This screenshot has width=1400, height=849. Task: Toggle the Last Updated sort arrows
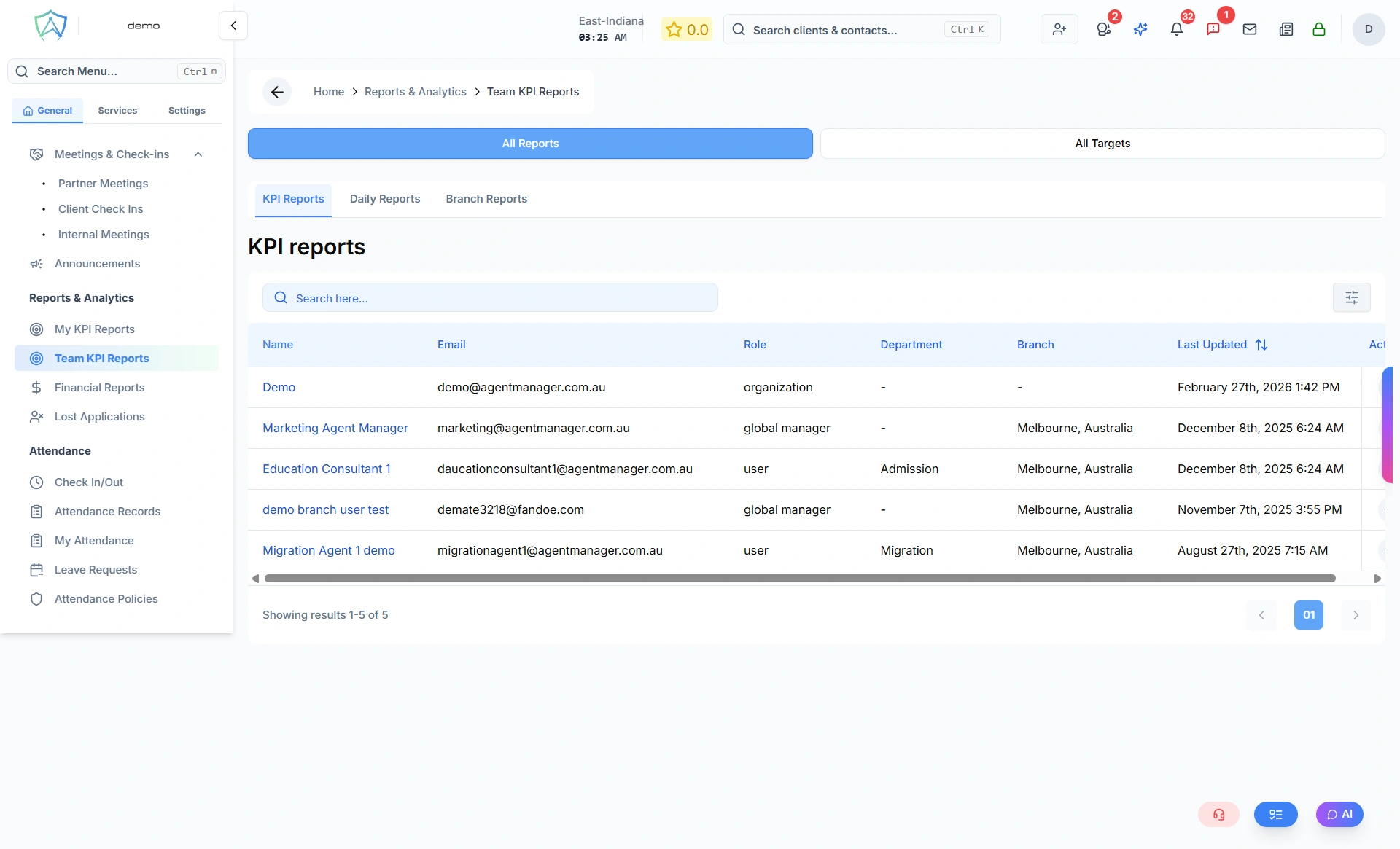point(1261,344)
